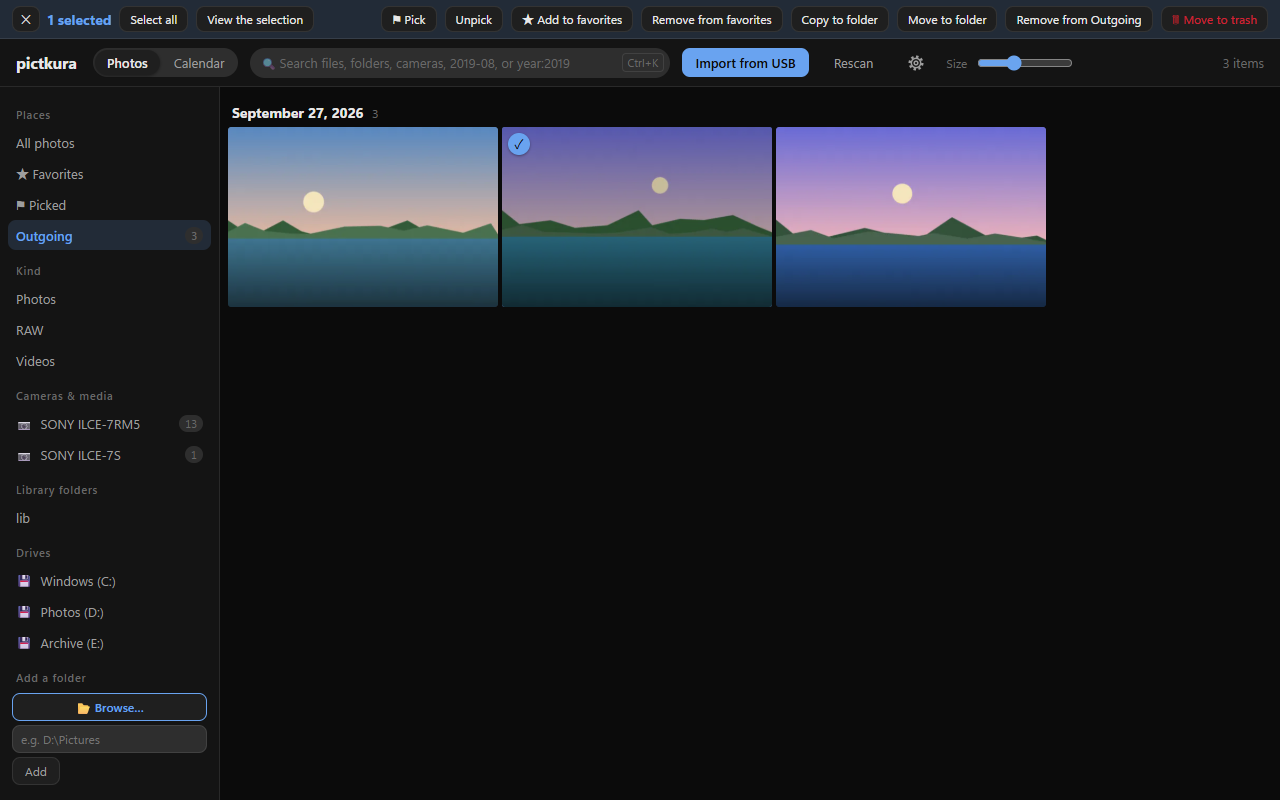
Task: Rescan the photo library
Action: (853, 63)
